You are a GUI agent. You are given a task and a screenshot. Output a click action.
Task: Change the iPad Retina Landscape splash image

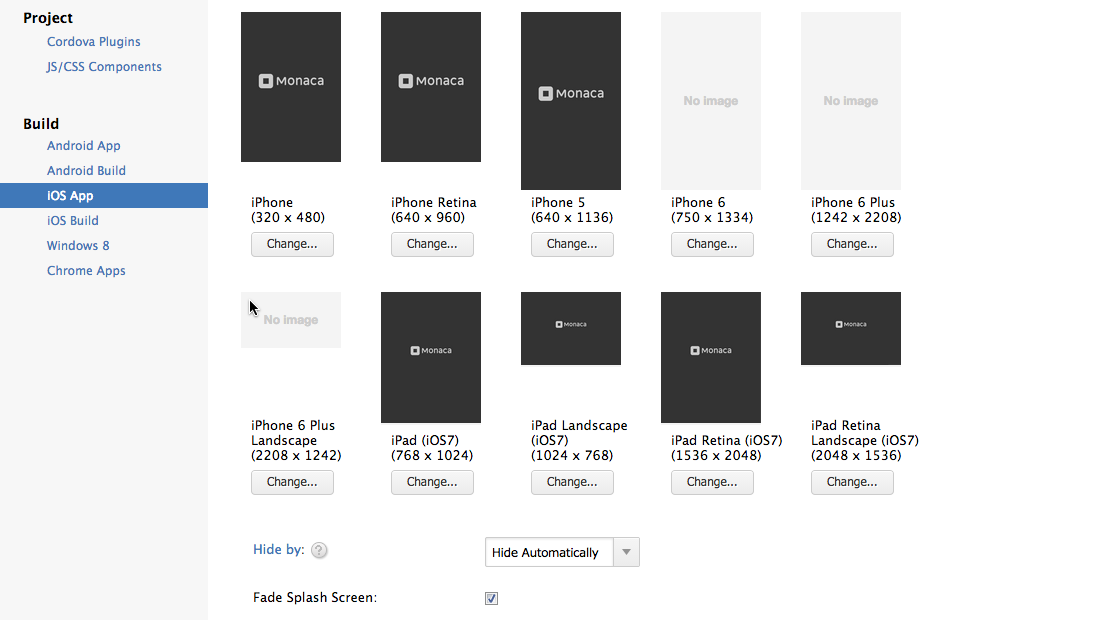tap(852, 482)
